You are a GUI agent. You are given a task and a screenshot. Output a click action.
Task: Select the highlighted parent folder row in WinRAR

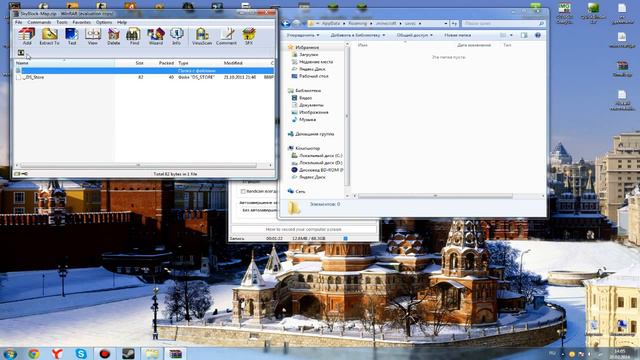pyautogui.click(x=144, y=71)
